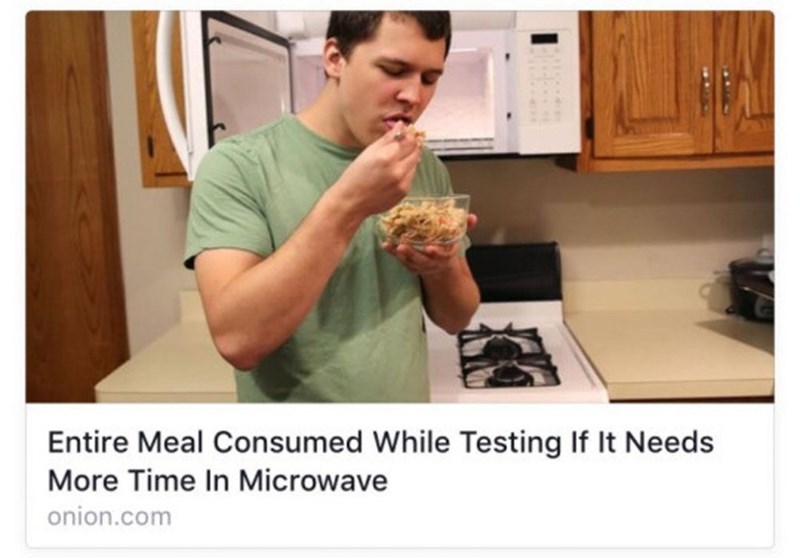The width and height of the screenshot is (800, 558).
Task: Click the glass bowl of food
Action: 425,221
